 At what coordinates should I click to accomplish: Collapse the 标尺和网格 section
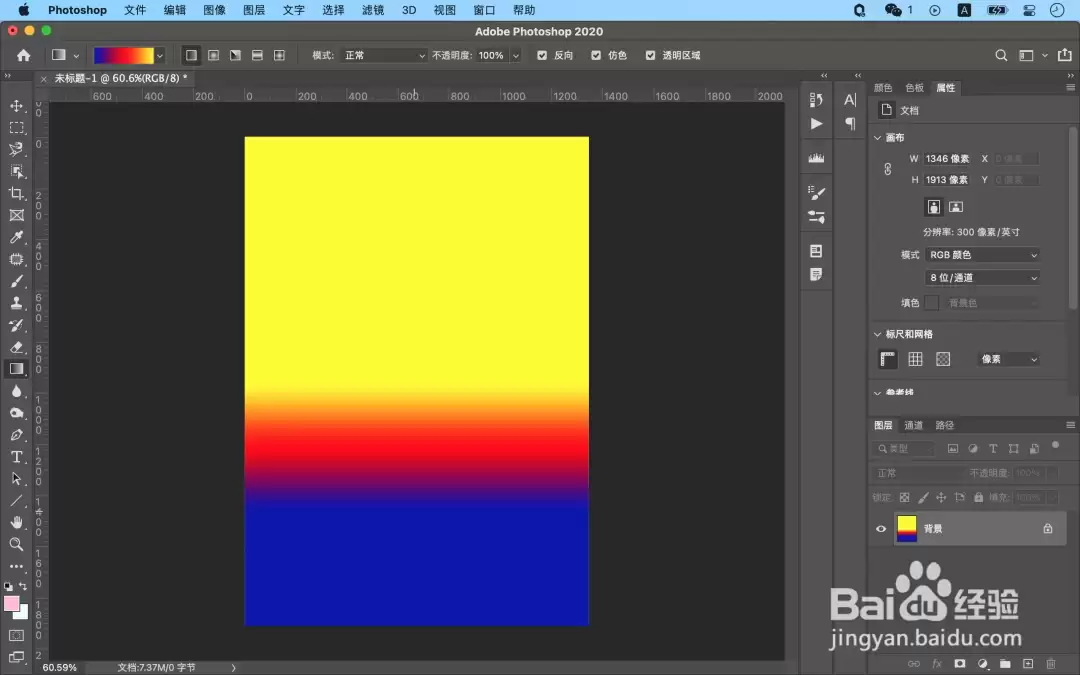pyautogui.click(x=878, y=334)
